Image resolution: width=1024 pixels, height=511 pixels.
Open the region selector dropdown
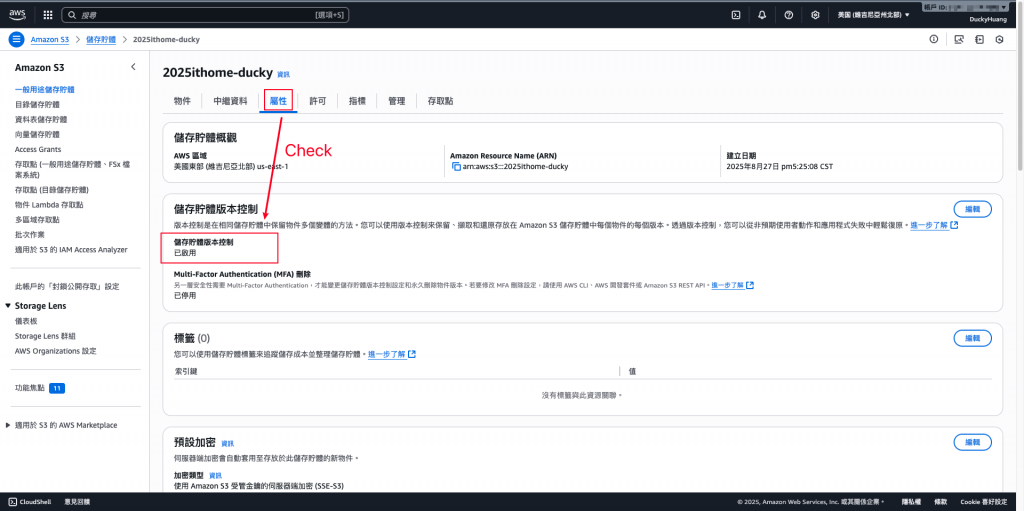tap(873, 14)
